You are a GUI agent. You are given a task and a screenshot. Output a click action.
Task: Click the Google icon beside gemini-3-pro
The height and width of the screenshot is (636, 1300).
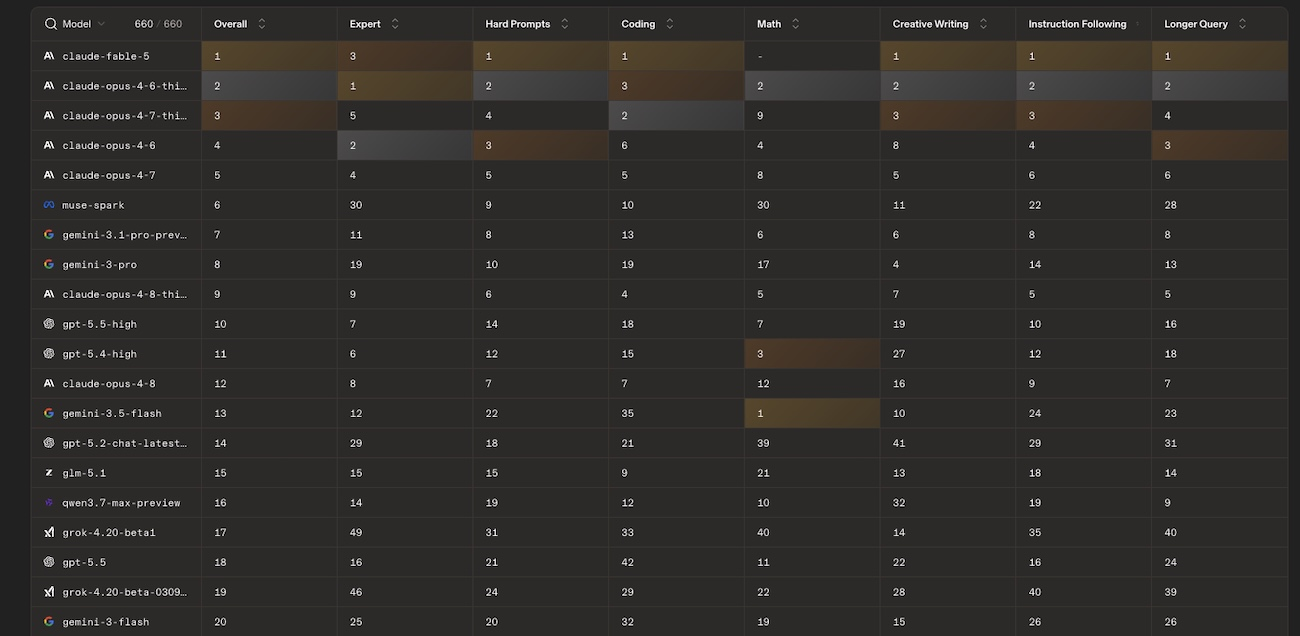point(49,264)
